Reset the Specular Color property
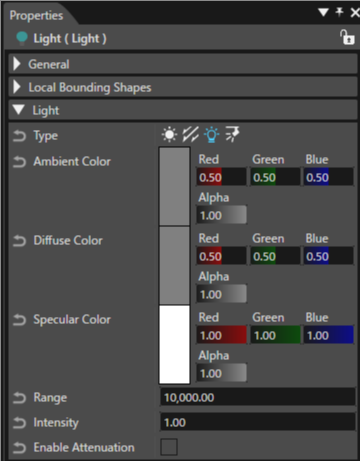360x461 pixels. point(19,320)
